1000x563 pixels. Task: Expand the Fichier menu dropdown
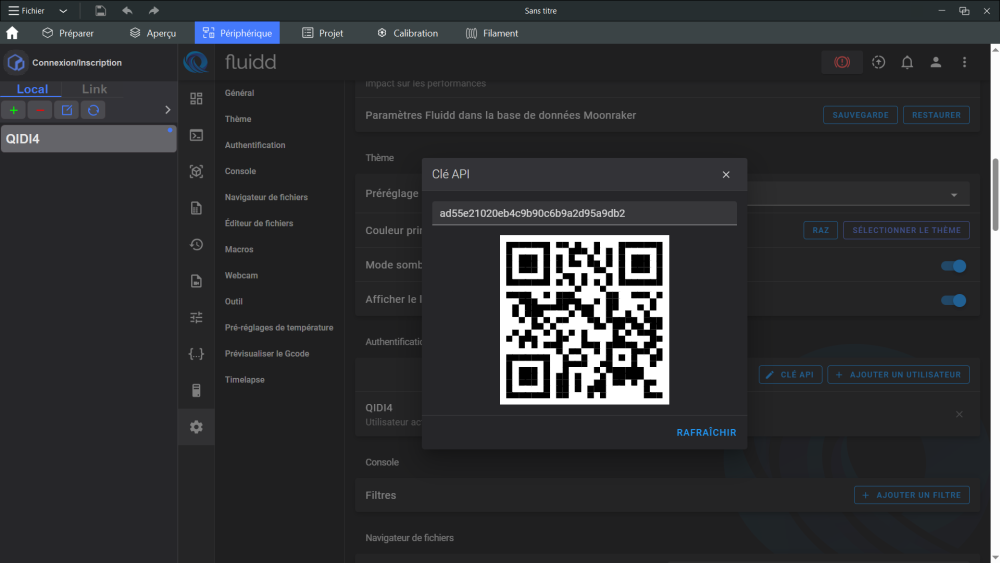click(x=63, y=11)
